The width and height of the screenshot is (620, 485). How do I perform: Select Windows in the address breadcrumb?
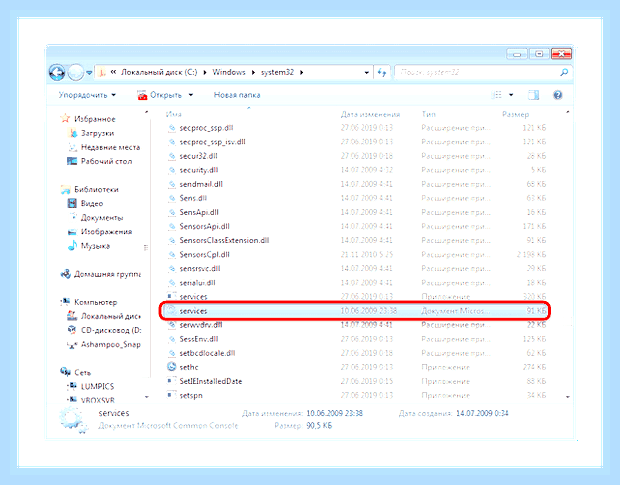[229, 72]
